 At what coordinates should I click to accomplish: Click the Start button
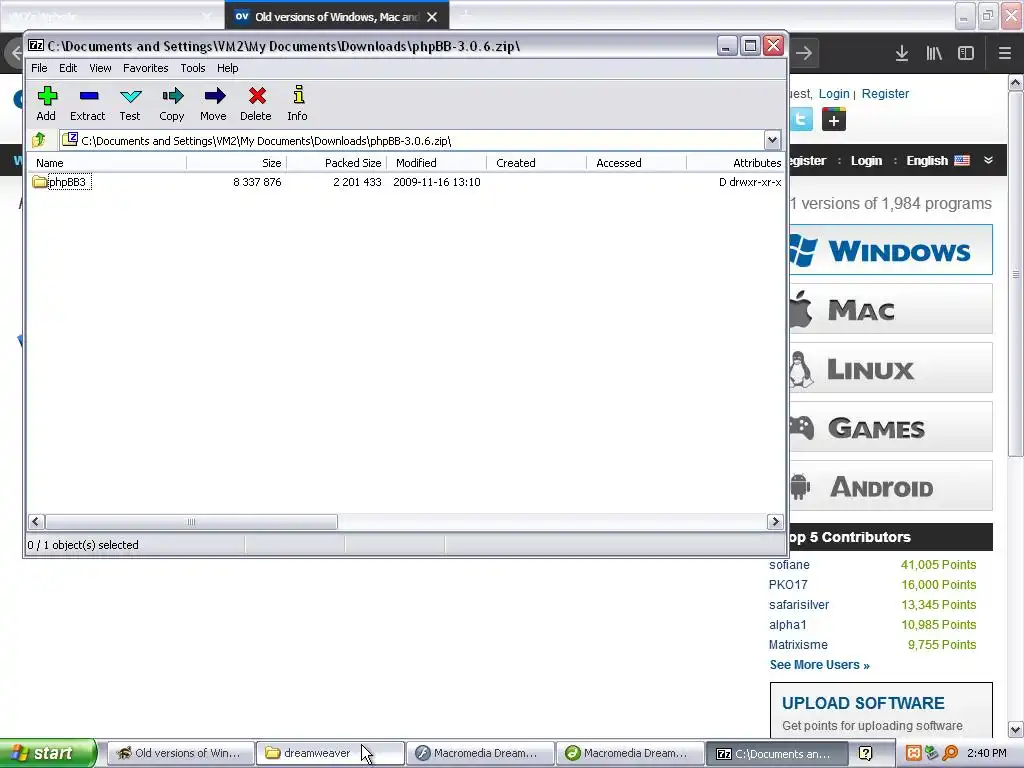coord(48,754)
